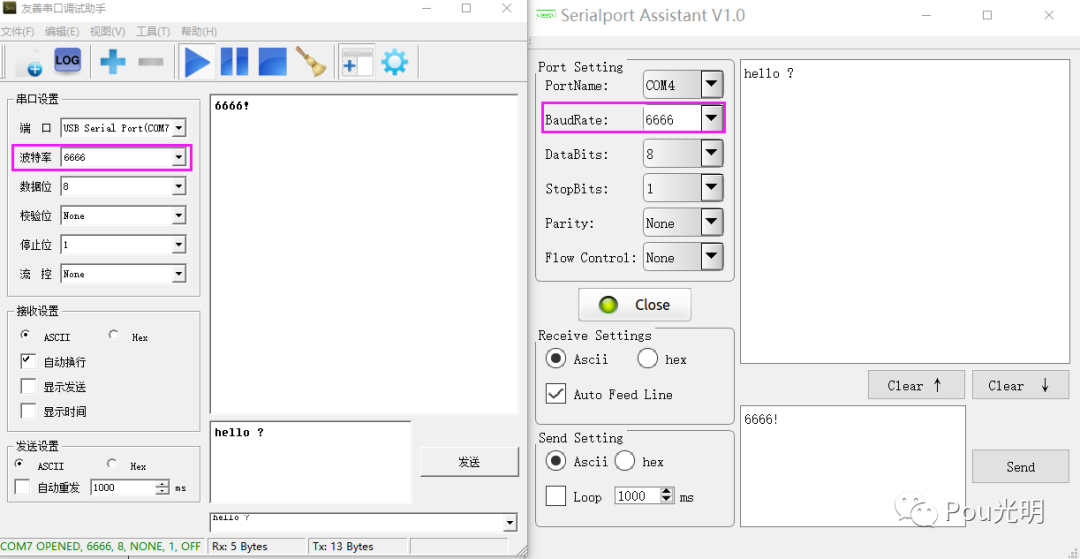Click the add window panel icon

[x=357, y=62]
